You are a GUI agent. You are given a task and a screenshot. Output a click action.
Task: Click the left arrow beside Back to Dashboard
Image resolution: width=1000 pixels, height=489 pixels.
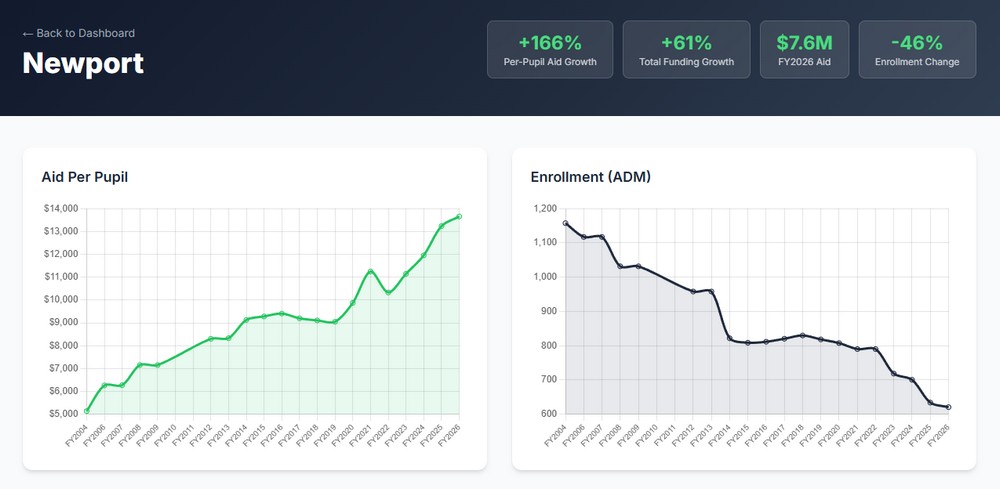(28, 33)
